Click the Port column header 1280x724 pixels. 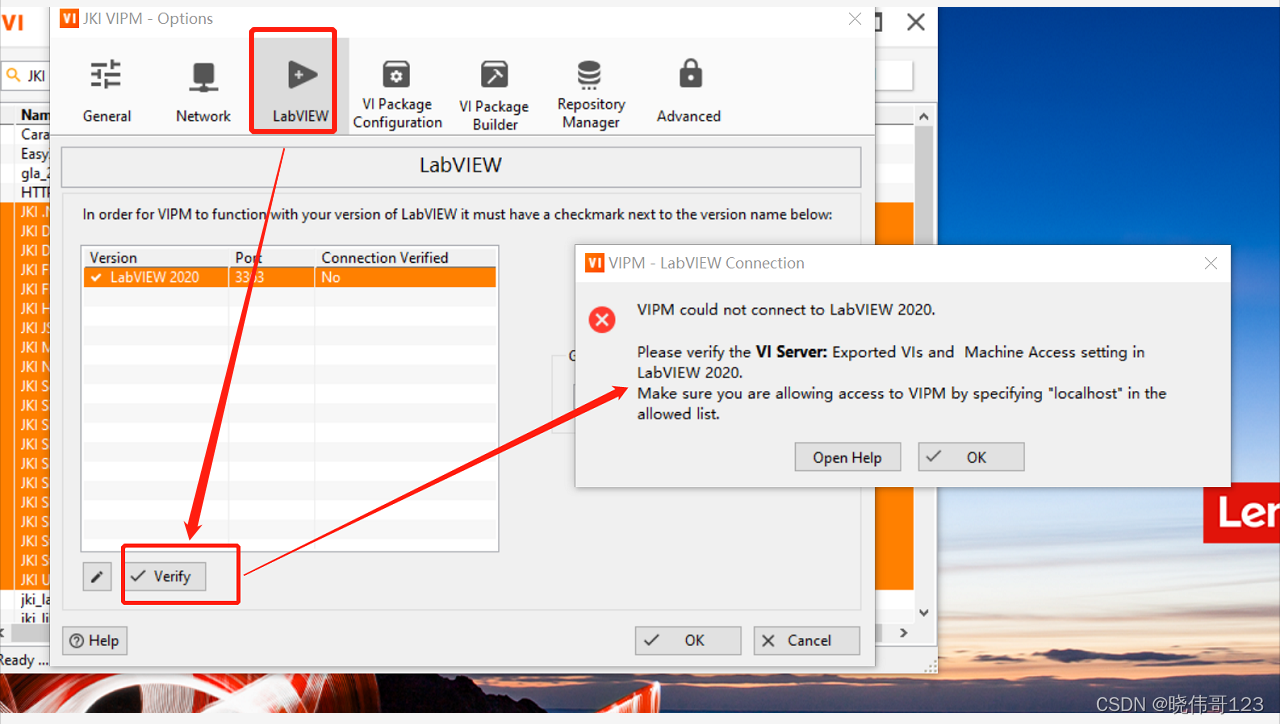pyautogui.click(x=272, y=258)
